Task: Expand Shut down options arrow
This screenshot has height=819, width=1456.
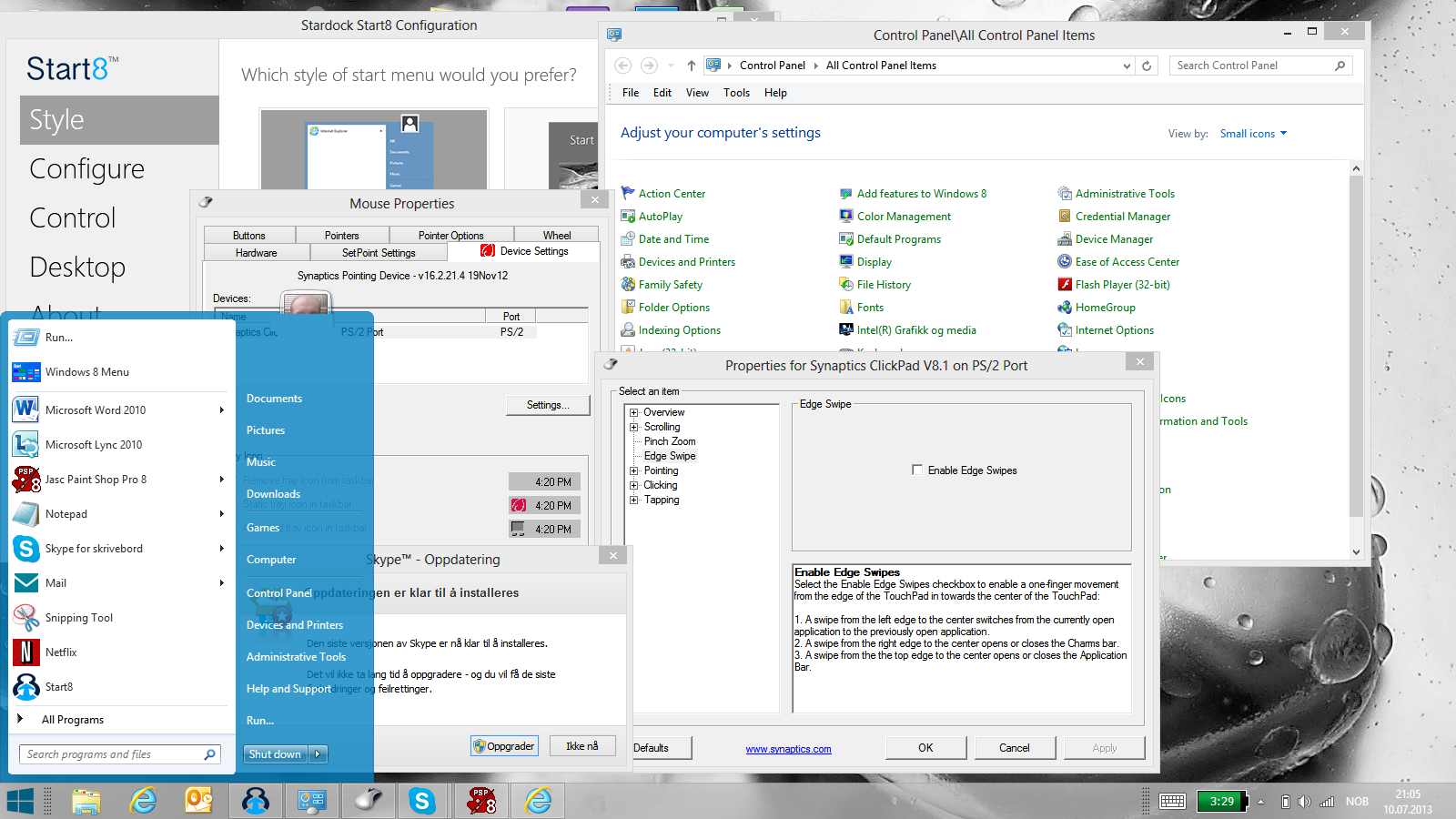Action: click(318, 754)
